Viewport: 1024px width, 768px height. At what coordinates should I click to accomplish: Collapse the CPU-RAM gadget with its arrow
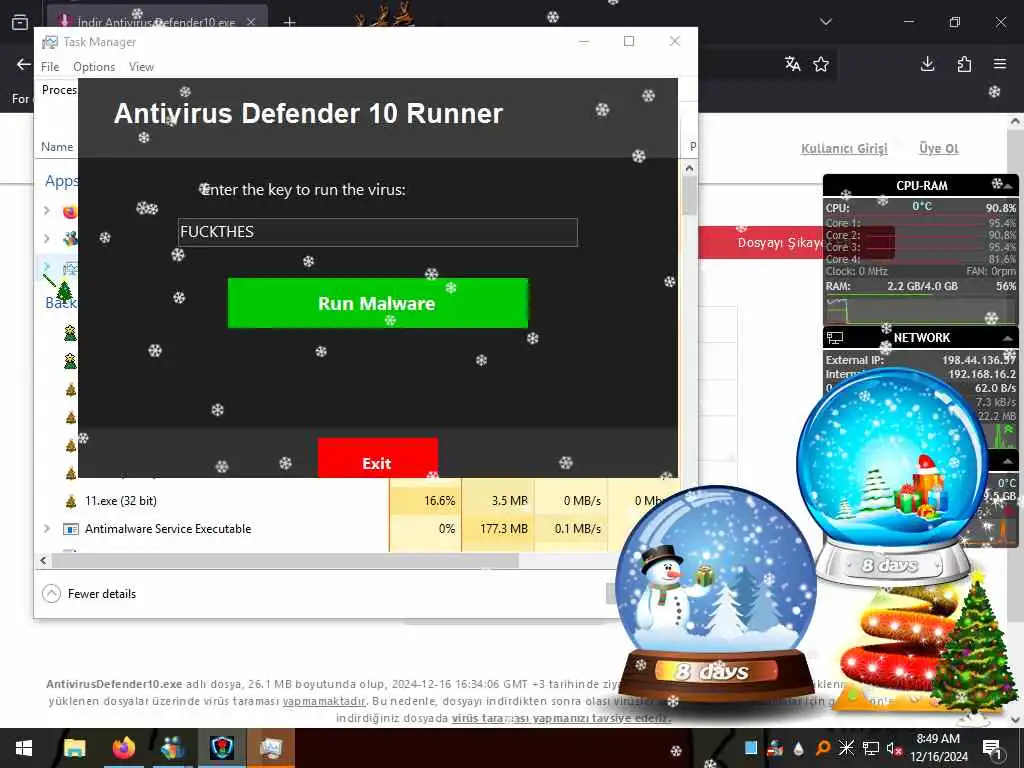1008,186
